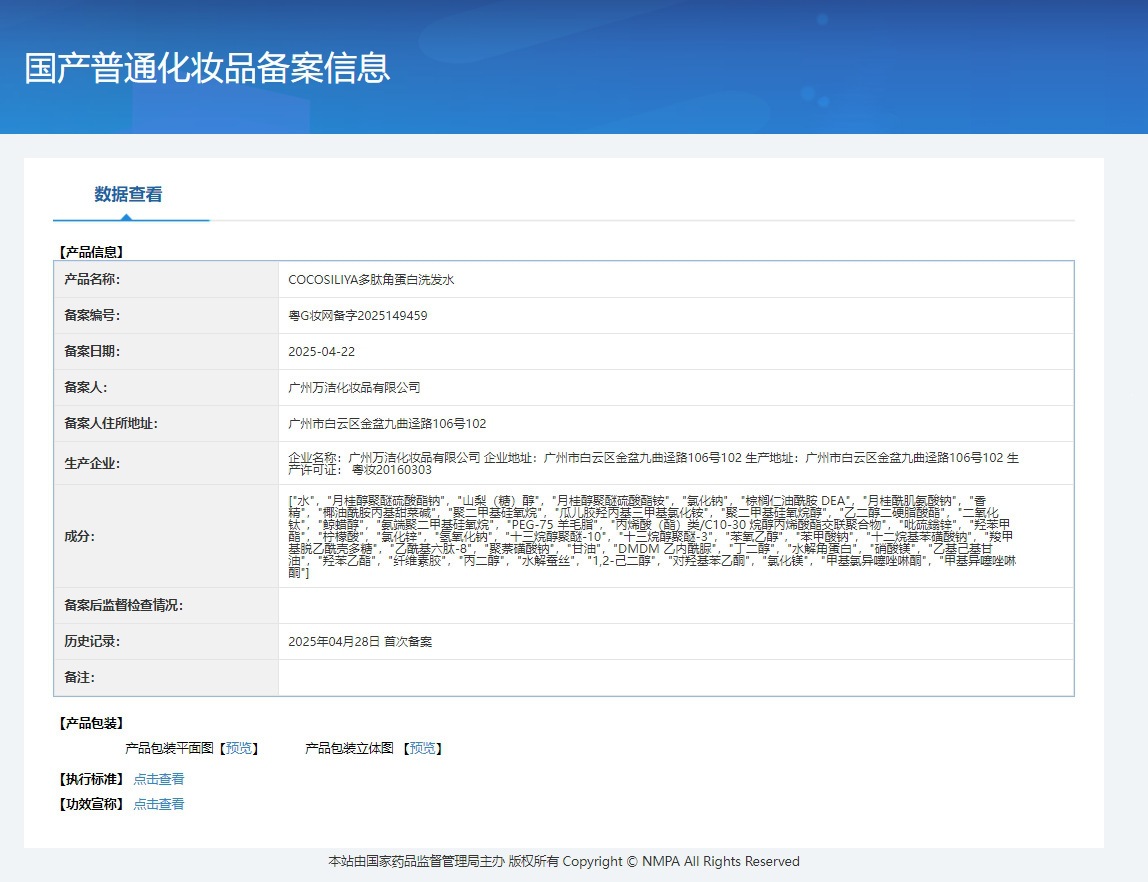Click the 备案人住所地址 label cell
1148x882 pixels.
166,423
